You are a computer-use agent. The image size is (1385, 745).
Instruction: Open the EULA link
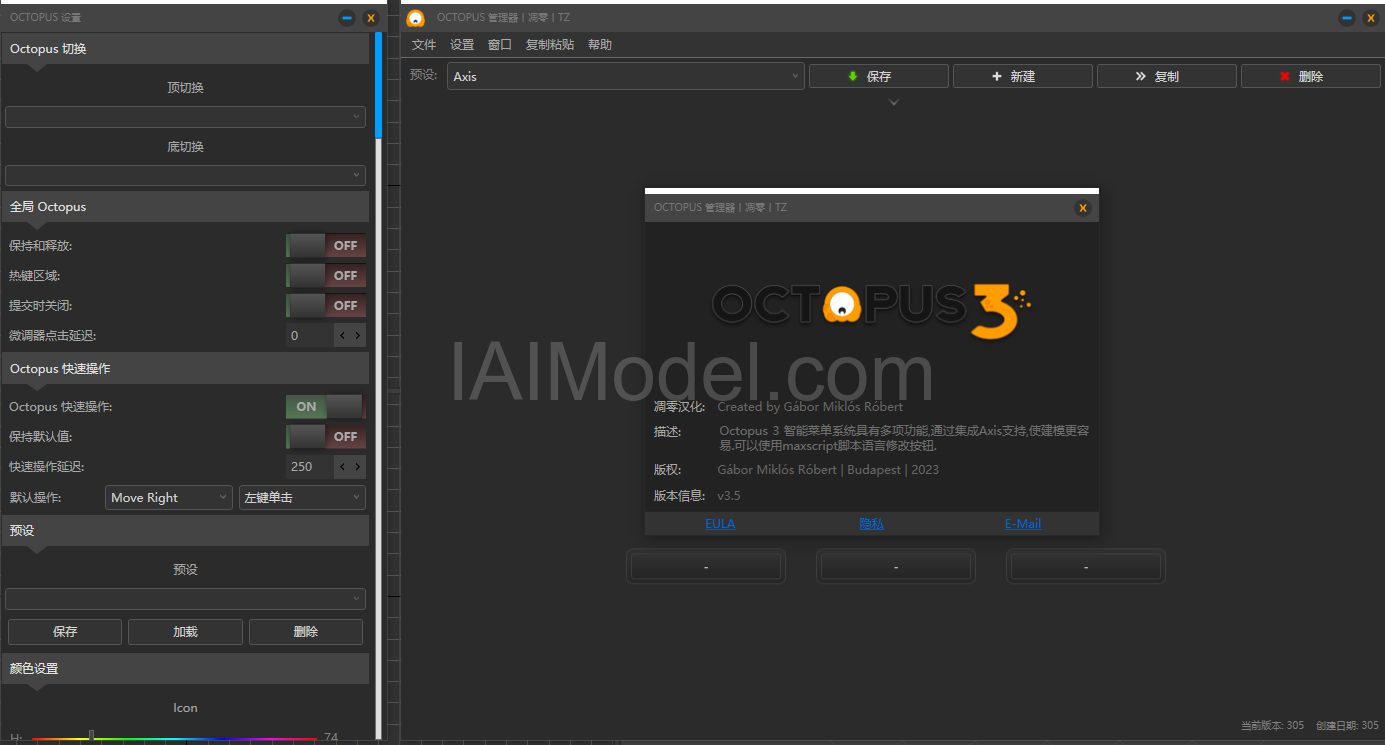tap(720, 524)
